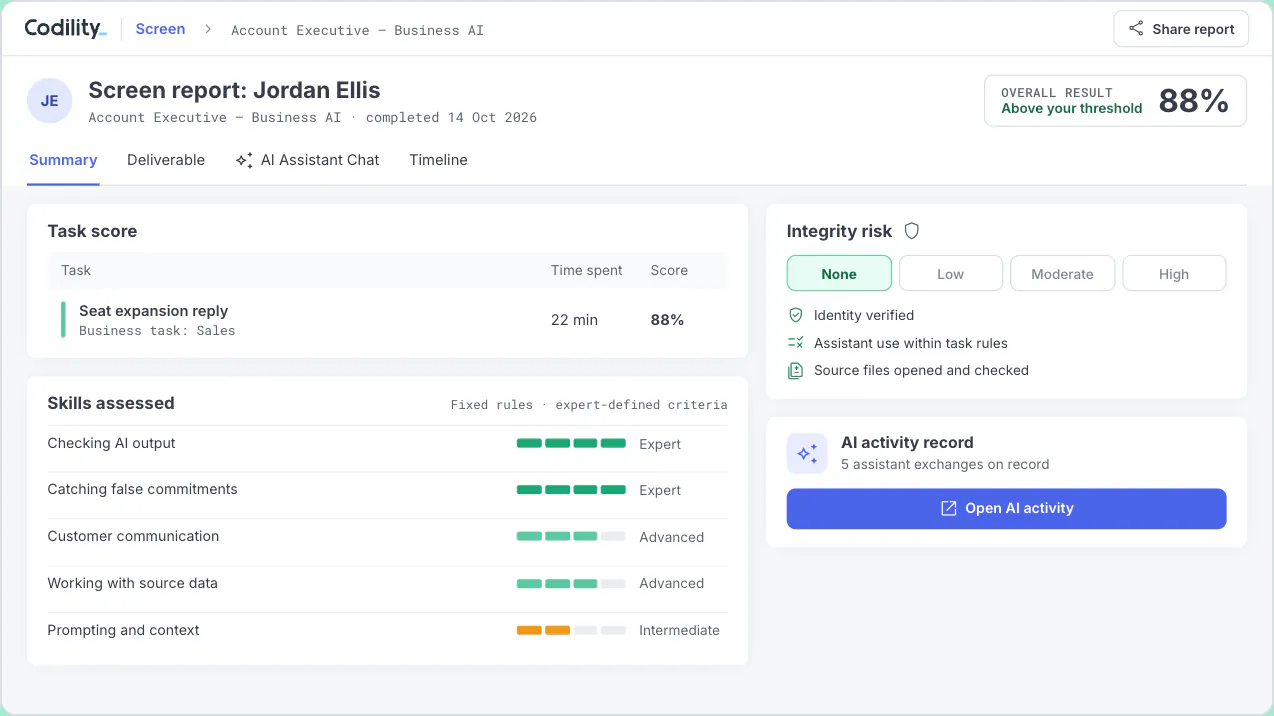Click the Assistant use within task rules text
Viewport: 1274px width, 716px height.
(911, 343)
